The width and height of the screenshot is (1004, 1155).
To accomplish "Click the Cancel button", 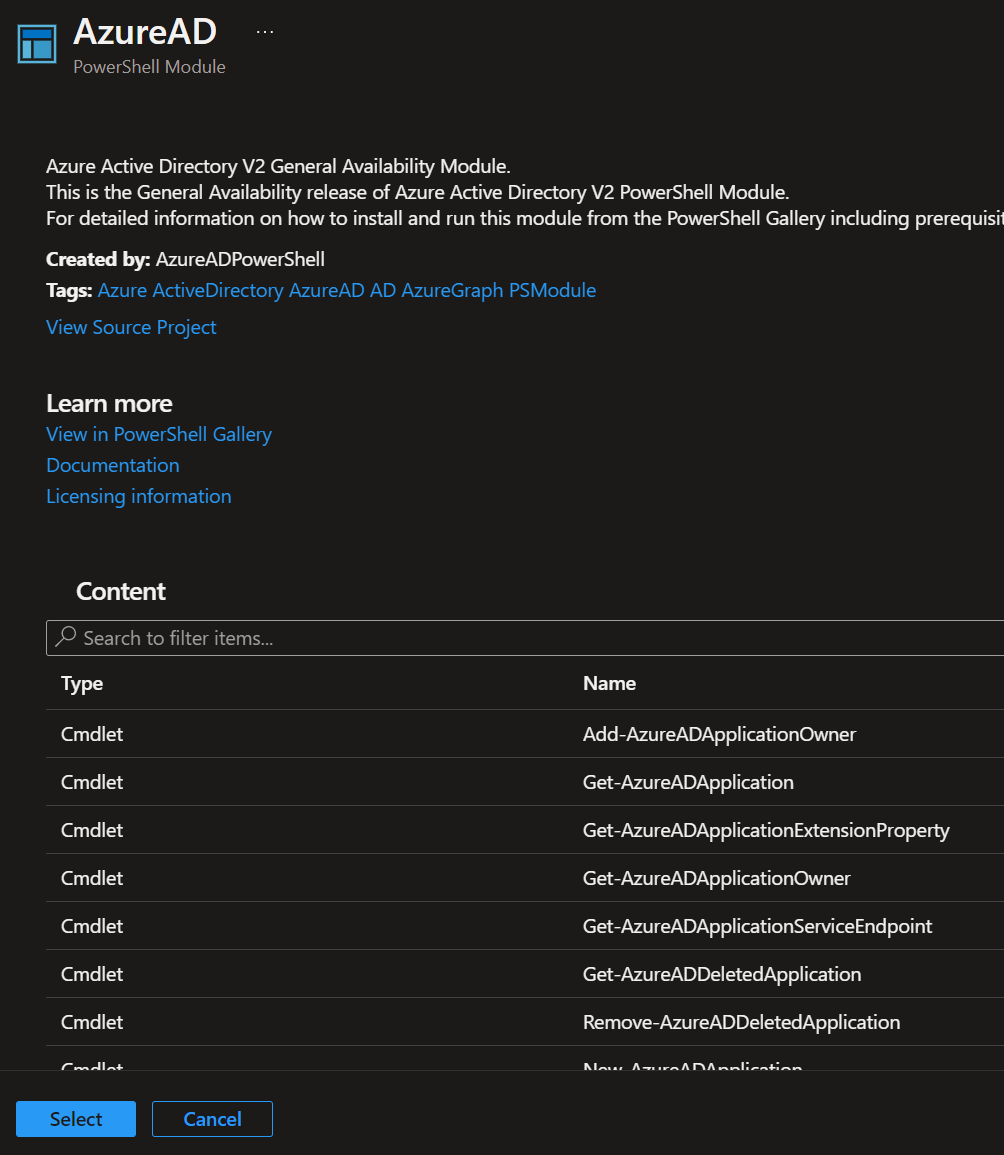I will click(x=212, y=1119).
